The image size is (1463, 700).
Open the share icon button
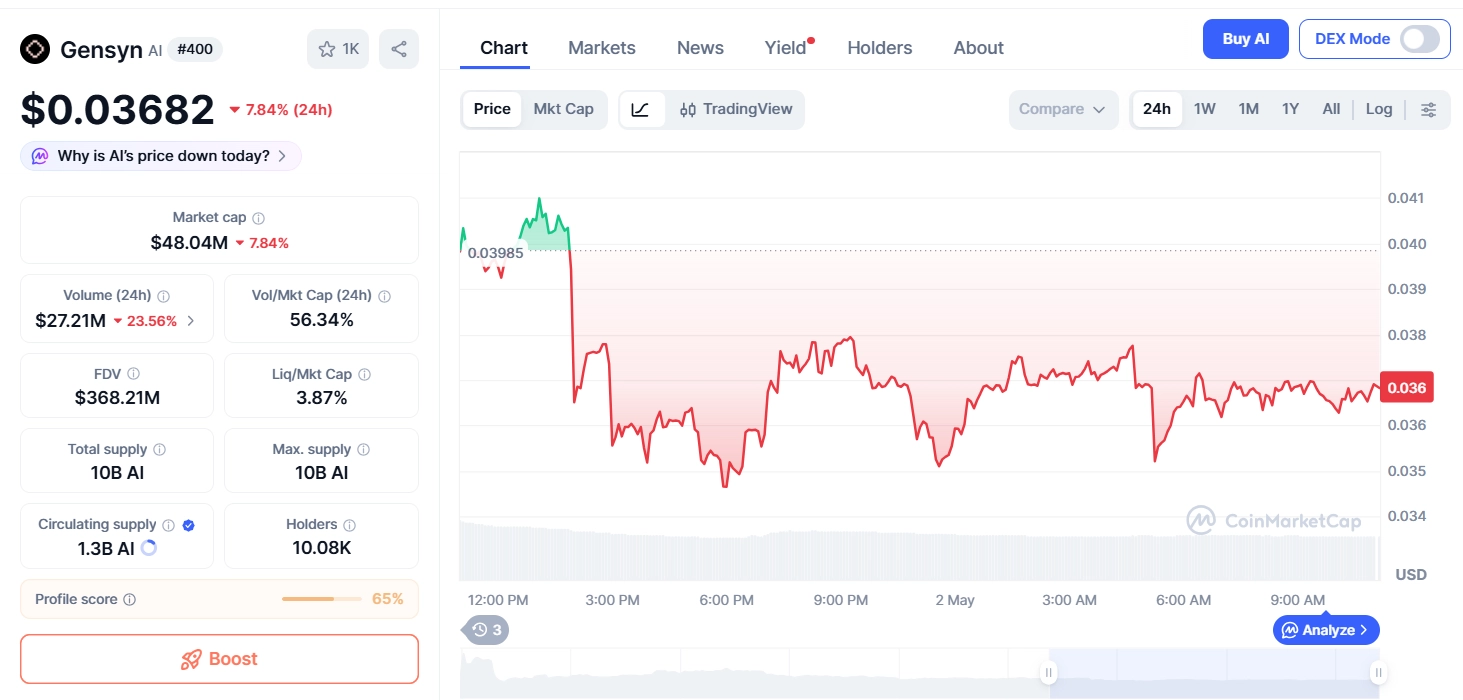click(399, 49)
